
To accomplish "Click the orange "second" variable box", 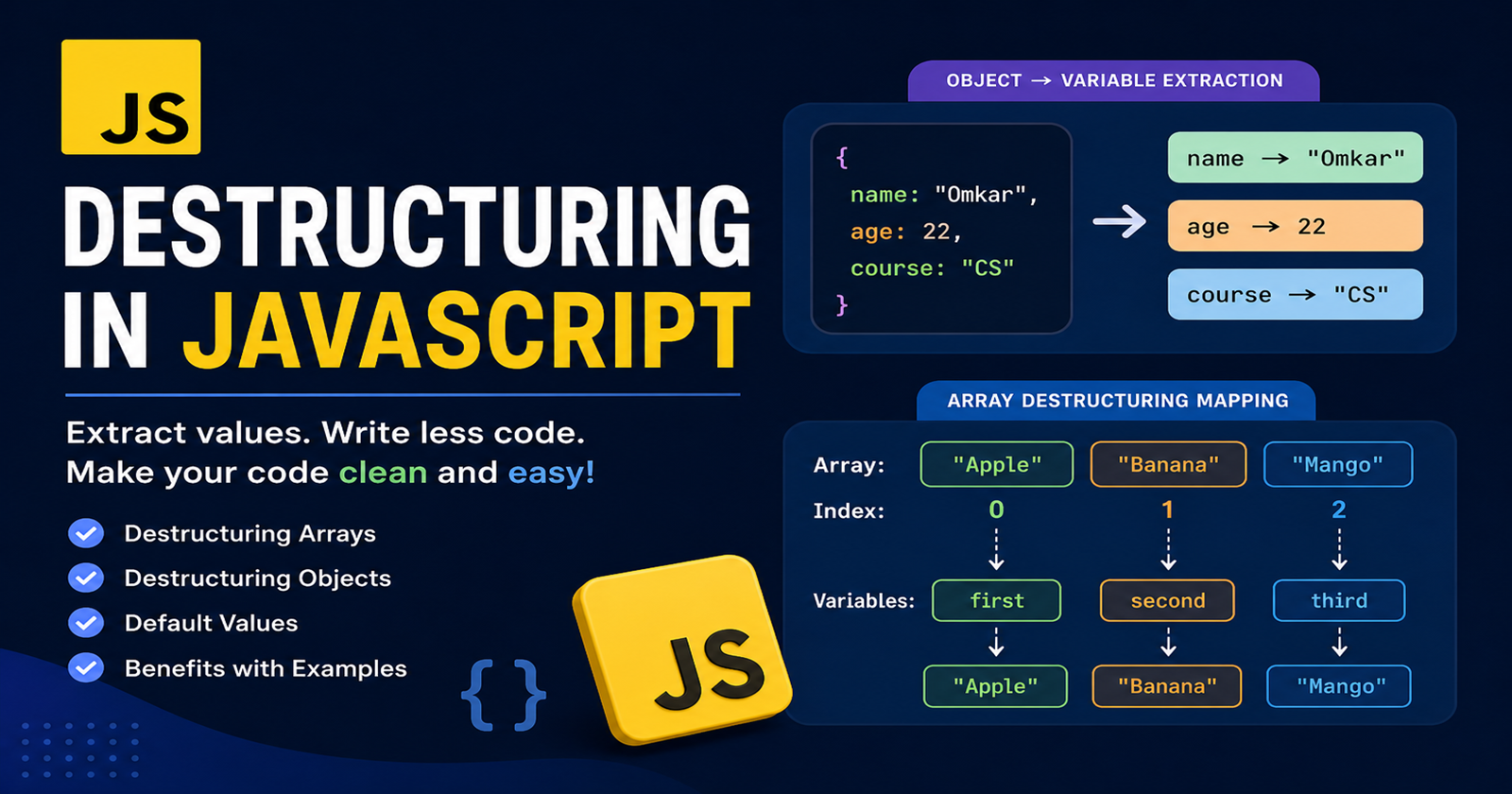I will (x=1168, y=600).
